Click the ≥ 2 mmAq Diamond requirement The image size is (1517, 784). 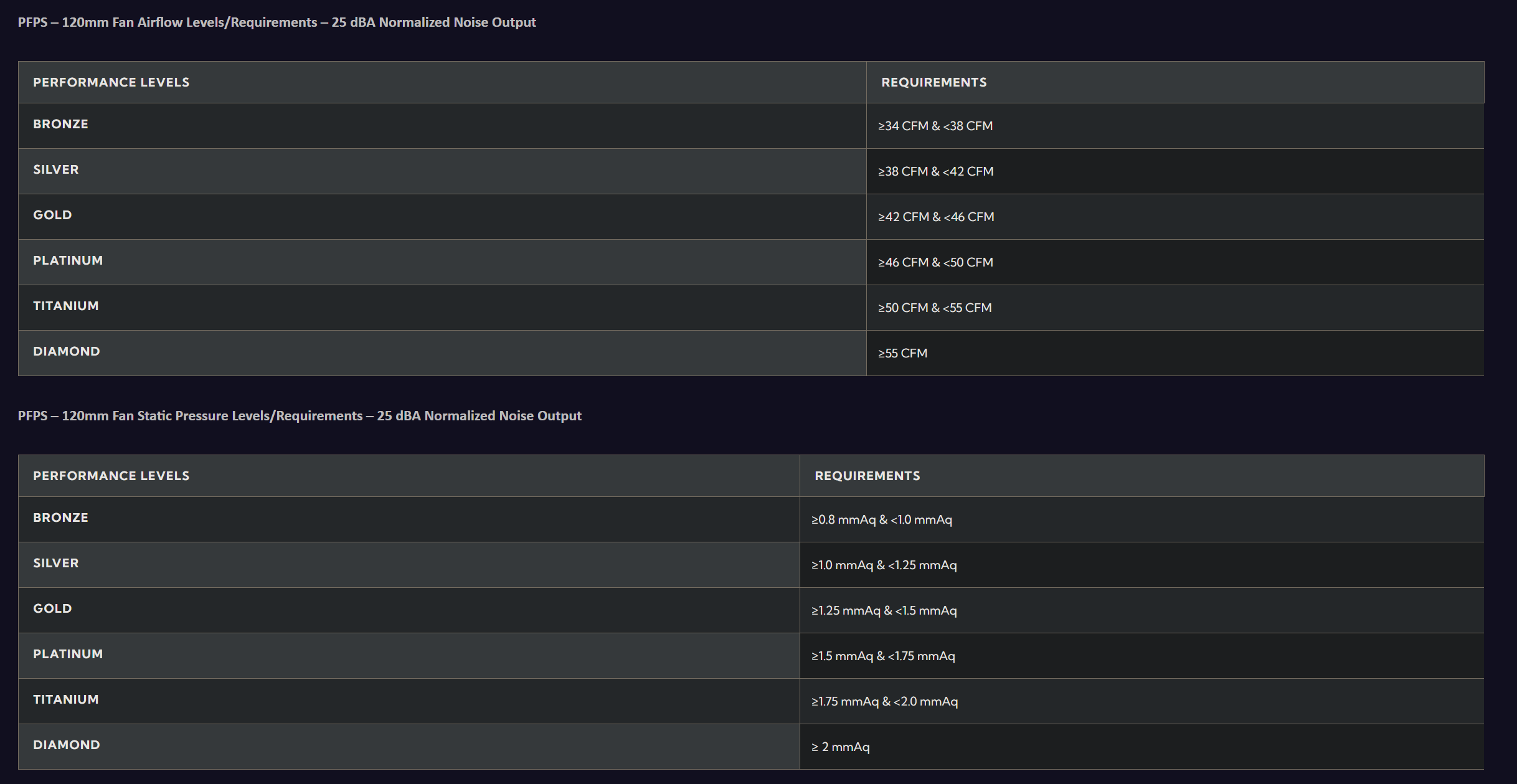coord(840,747)
